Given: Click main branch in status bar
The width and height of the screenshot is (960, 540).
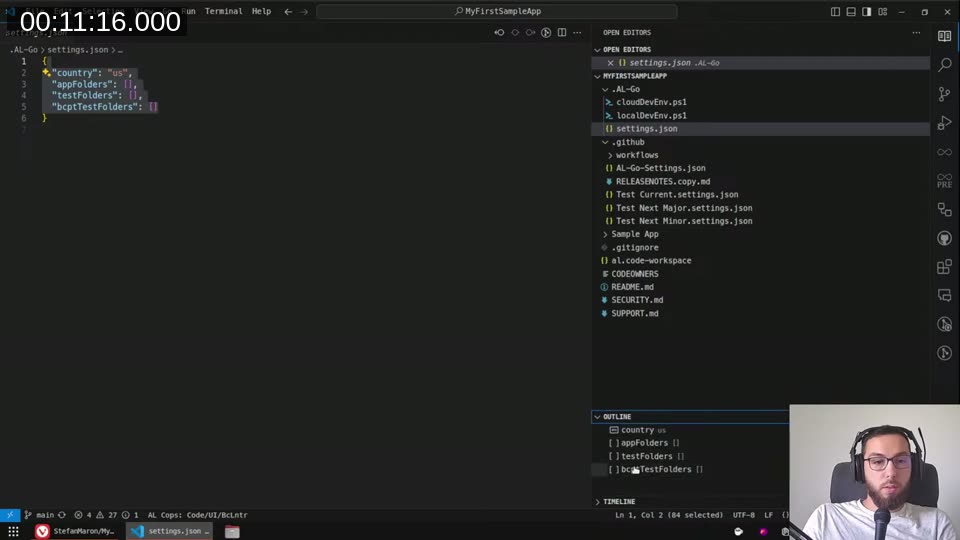Looking at the screenshot, I should [x=39, y=515].
